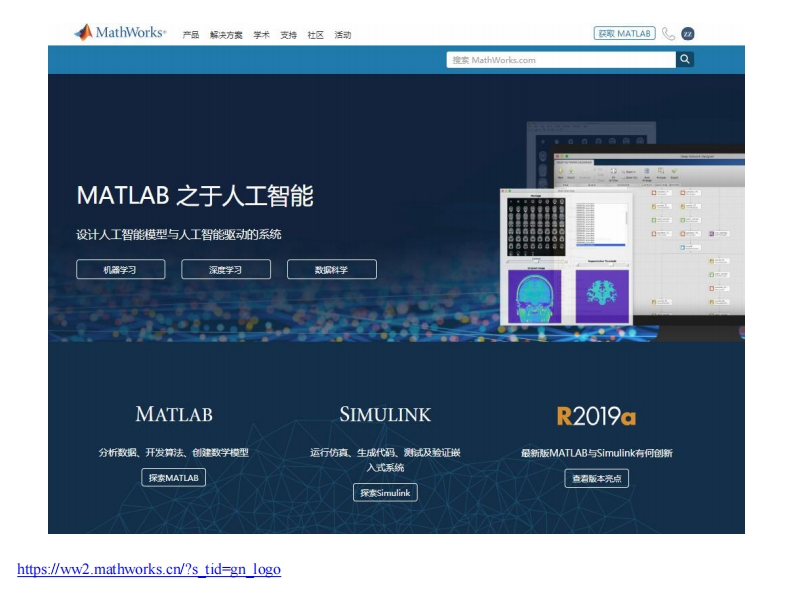Open the ww2.mathworks.cn hyperlink below the image
The image size is (793, 595).
[149, 570]
